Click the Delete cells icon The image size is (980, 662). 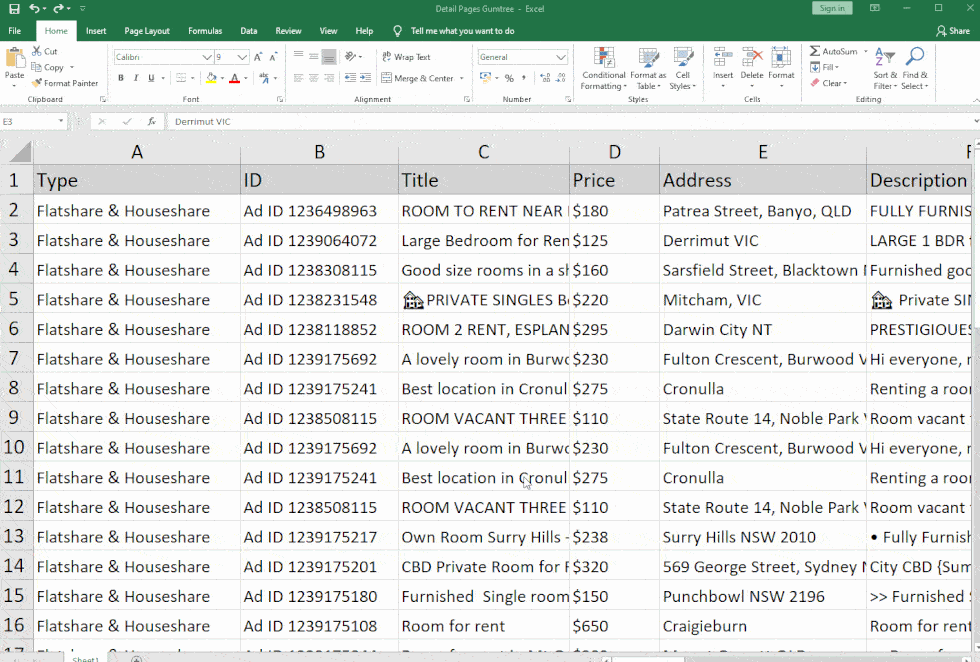752,58
